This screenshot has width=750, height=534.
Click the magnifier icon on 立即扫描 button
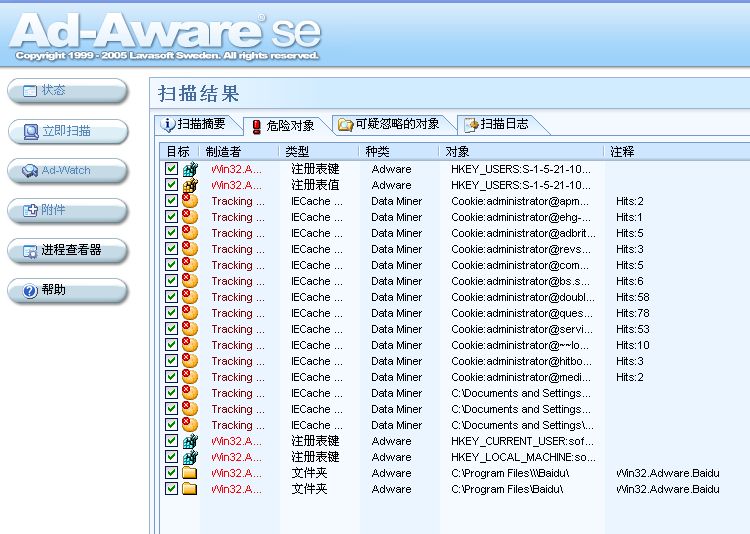(x=31, y=132)
